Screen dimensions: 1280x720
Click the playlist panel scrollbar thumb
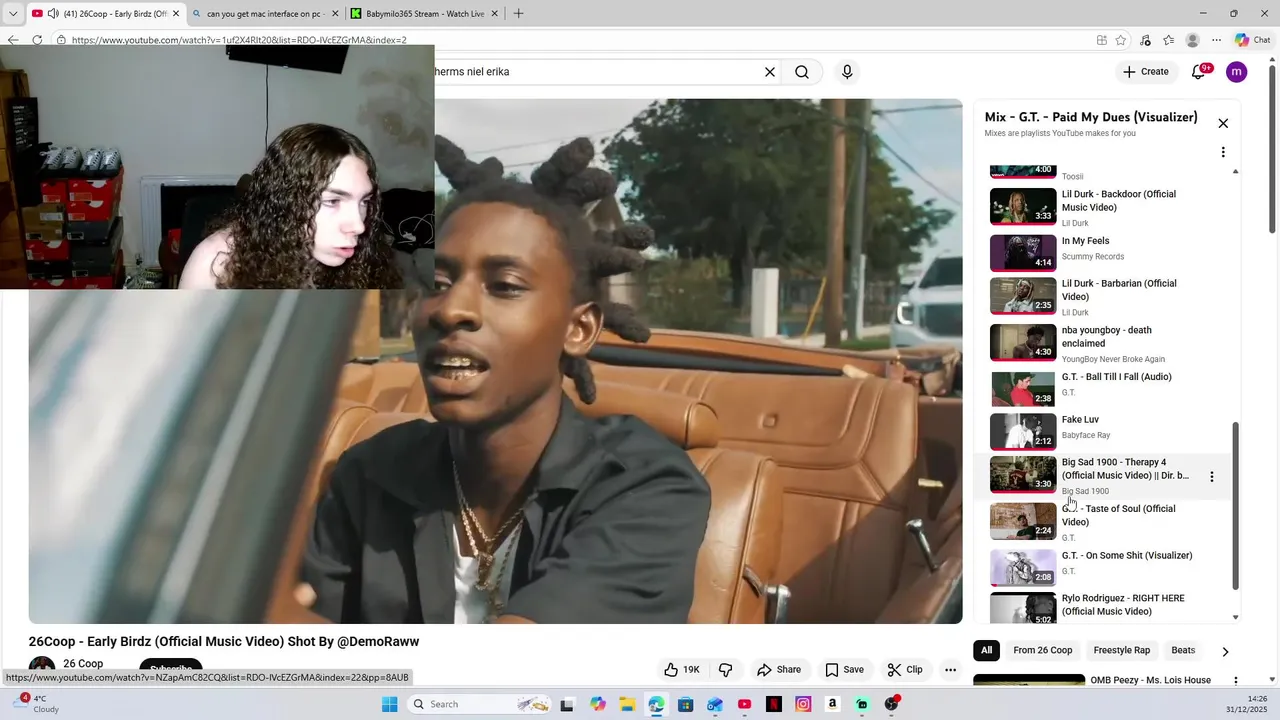1236,505
